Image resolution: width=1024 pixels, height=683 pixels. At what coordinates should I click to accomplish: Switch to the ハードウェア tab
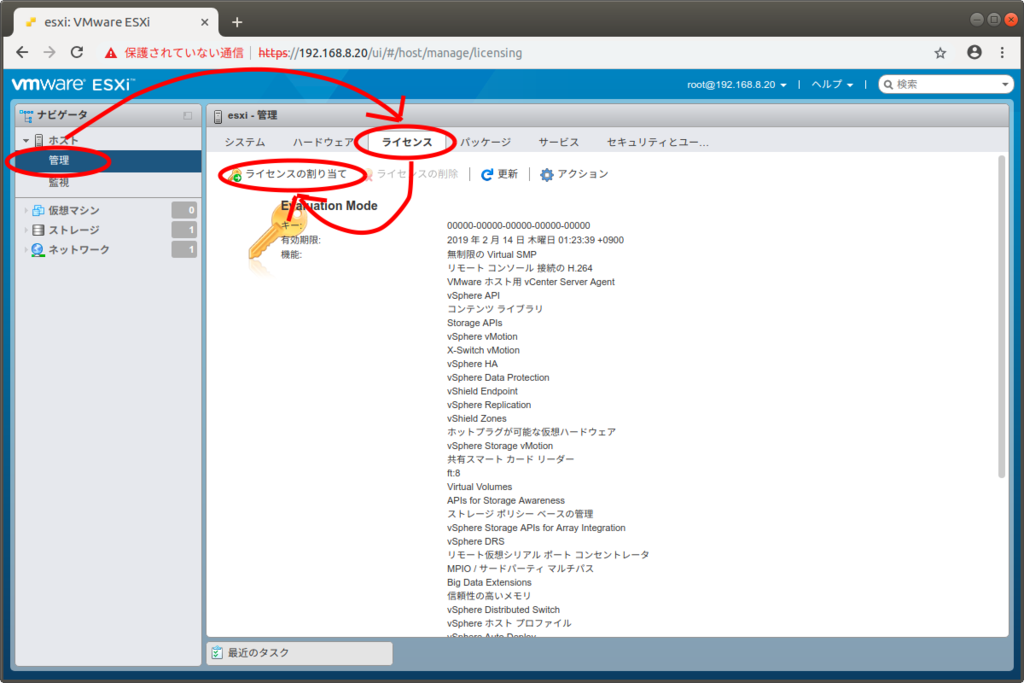(323, 142)
